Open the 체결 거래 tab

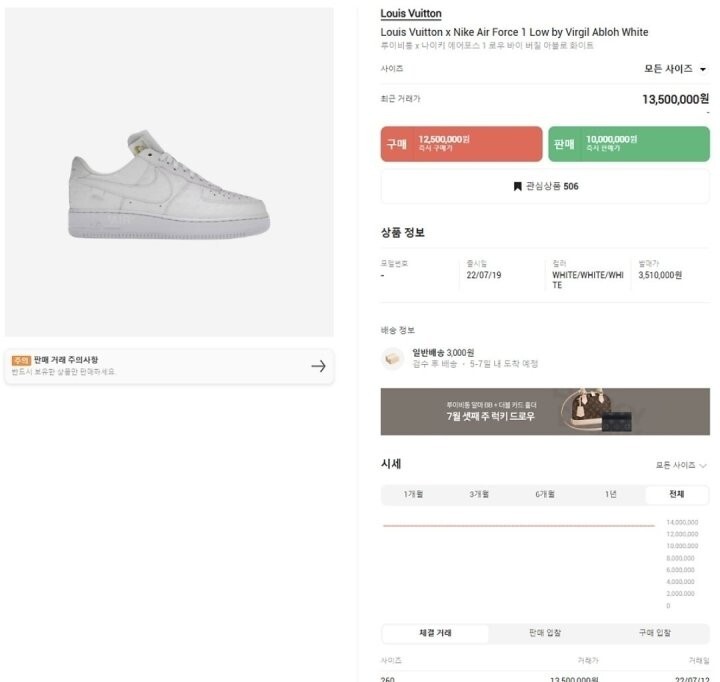pyautogui.click(x=435, y=633)
